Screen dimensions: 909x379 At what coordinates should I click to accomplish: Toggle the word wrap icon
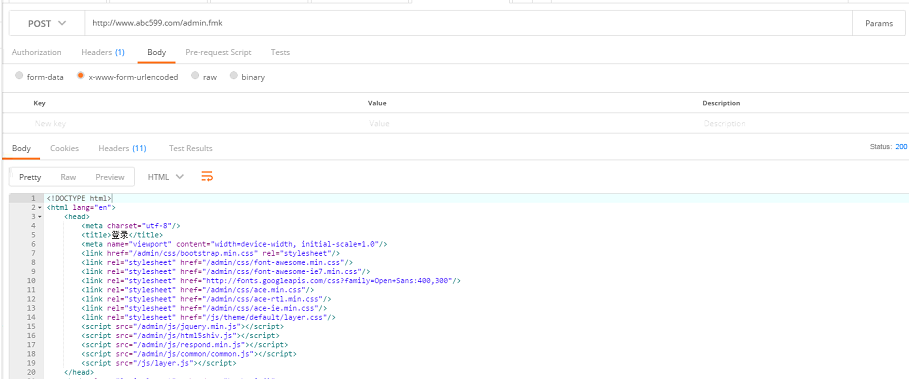207,177
